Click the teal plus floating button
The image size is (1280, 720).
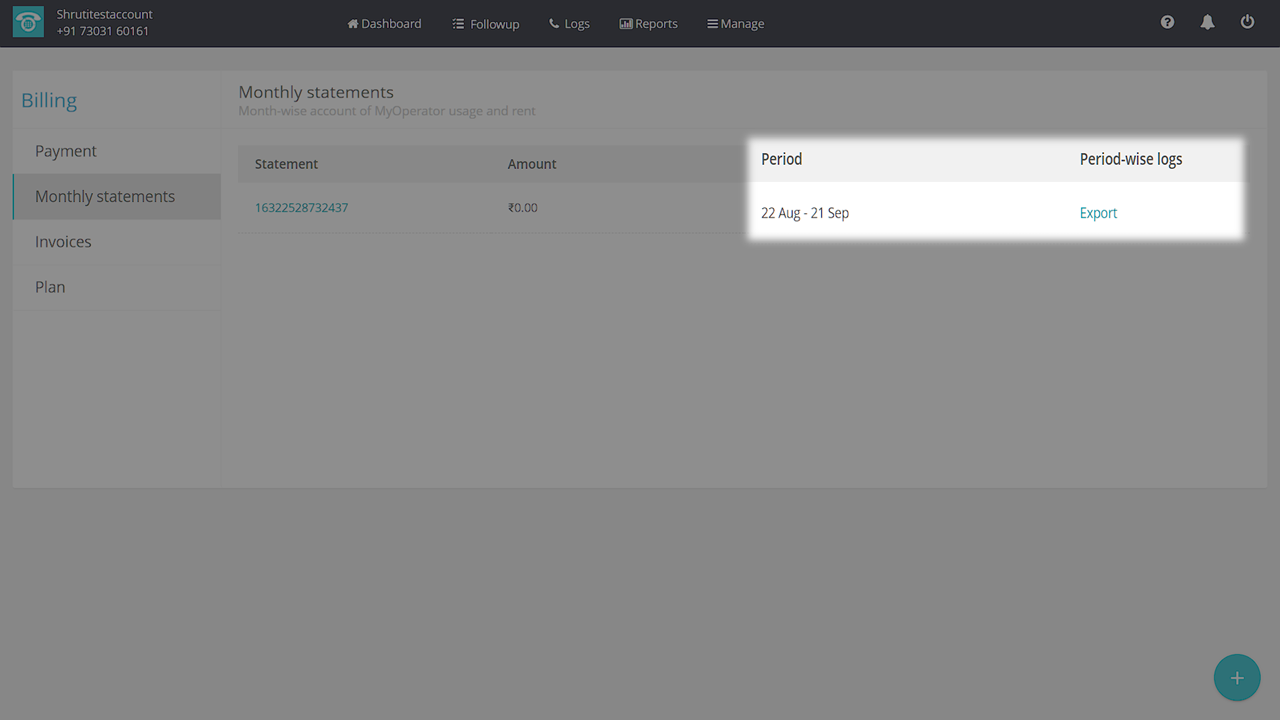(1237, 678)
